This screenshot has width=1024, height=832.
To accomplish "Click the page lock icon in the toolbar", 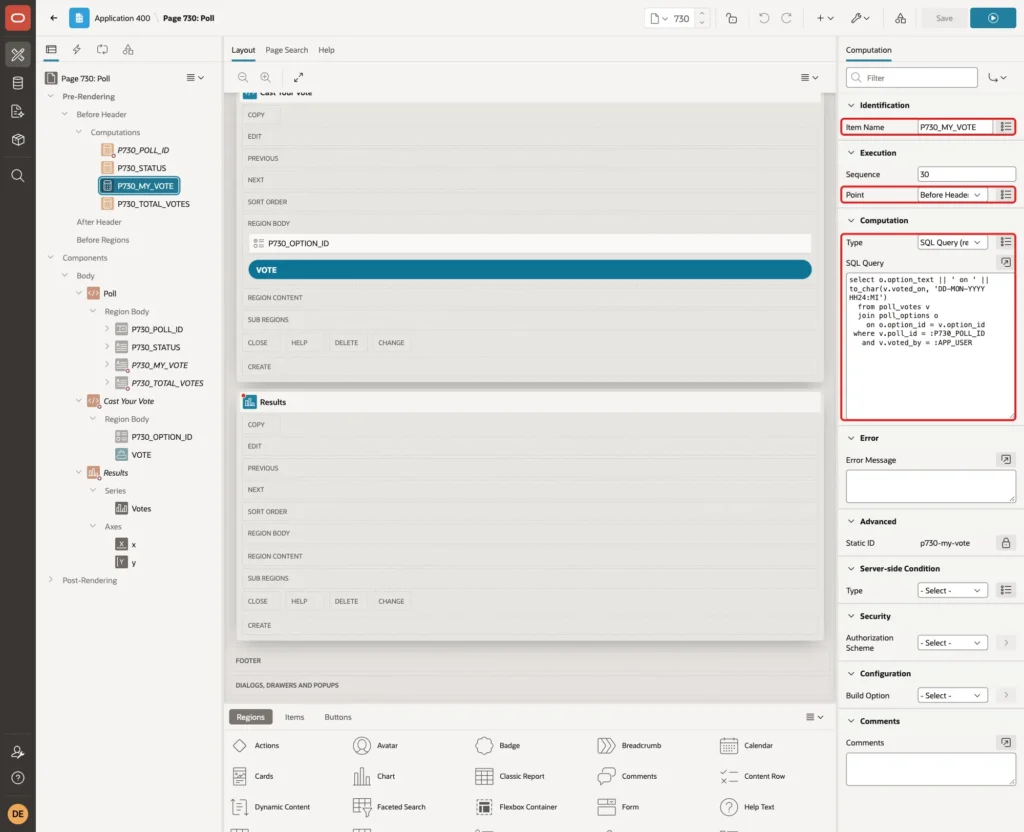I will pyautogui.click(x=731, y=18).
